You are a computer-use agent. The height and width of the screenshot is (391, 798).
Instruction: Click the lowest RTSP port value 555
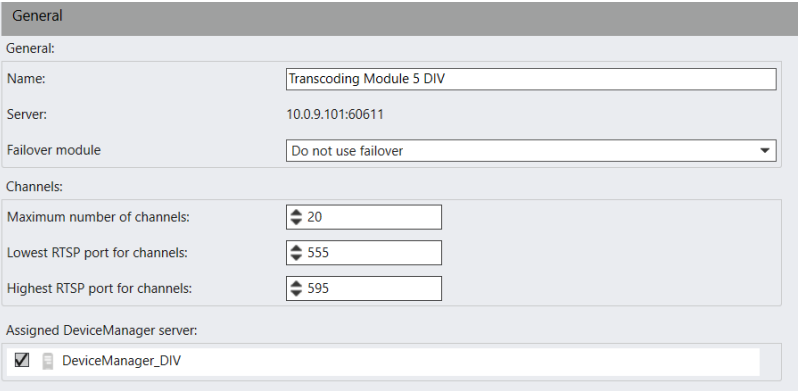[318, 253]
